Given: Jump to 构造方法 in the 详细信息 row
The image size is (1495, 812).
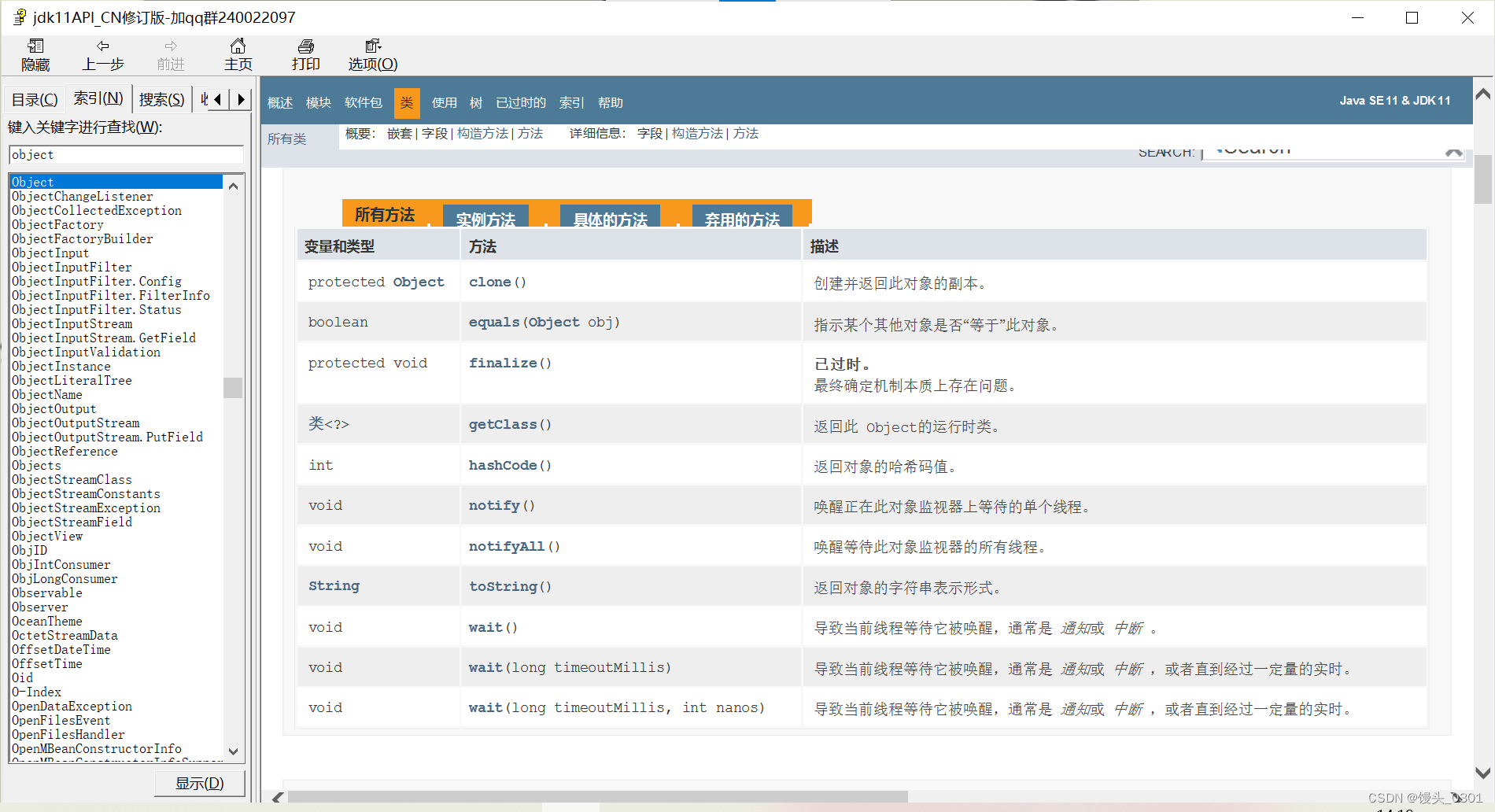Looking at the screenshot, I should tap(697, 134).
